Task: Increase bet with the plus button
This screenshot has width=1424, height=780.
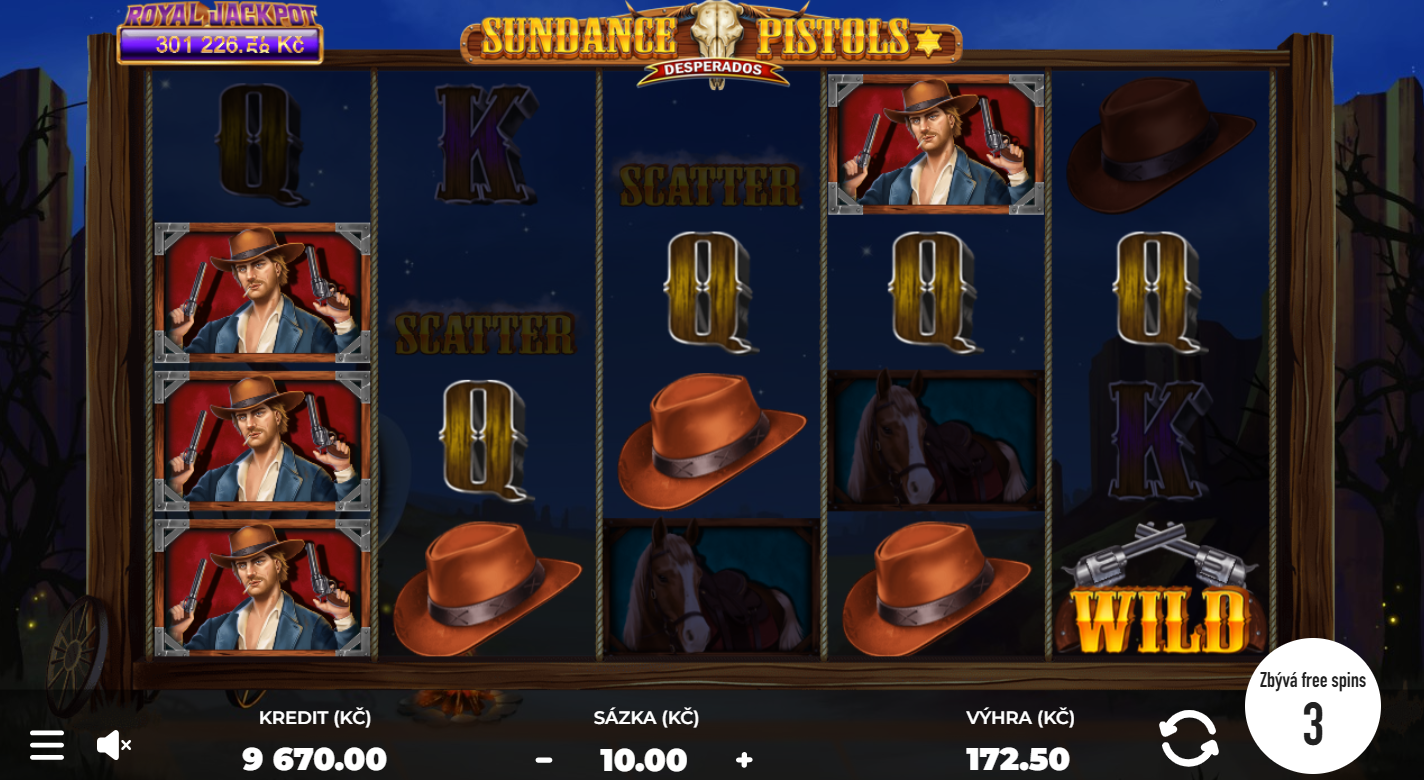Action: coord(744,760)
